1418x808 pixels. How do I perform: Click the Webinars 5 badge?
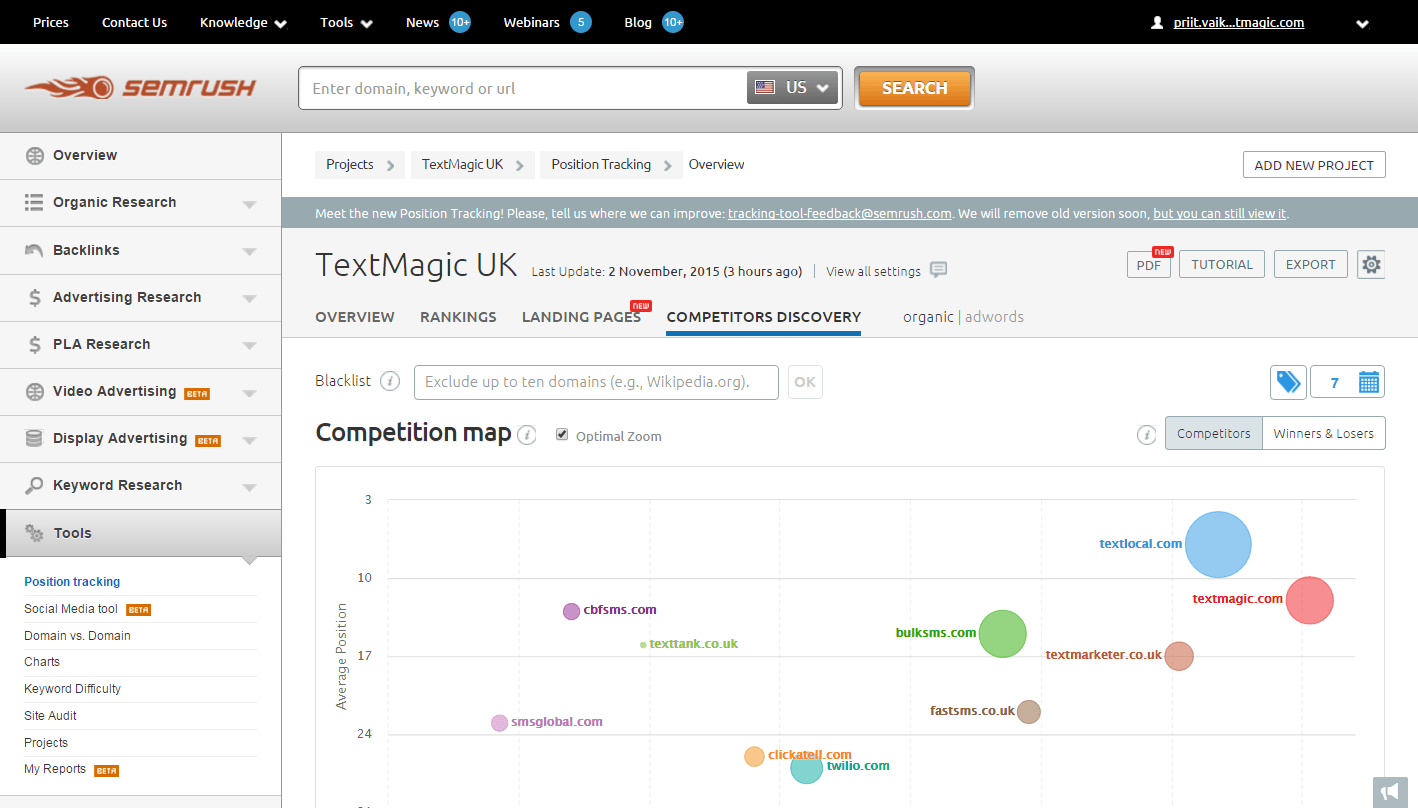point(581,22)
